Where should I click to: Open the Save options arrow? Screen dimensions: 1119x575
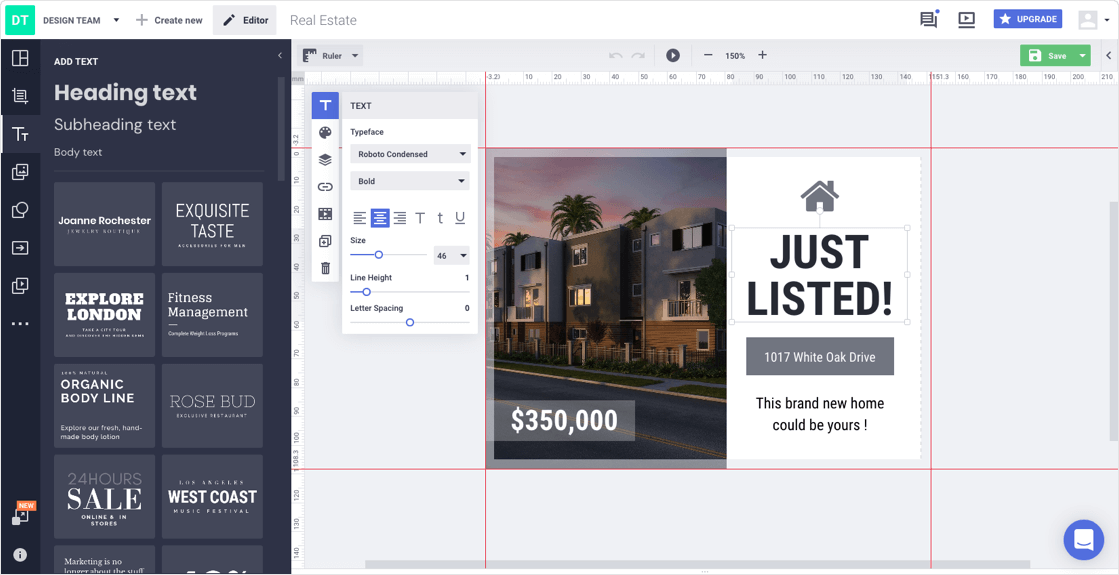[1083, 56]
